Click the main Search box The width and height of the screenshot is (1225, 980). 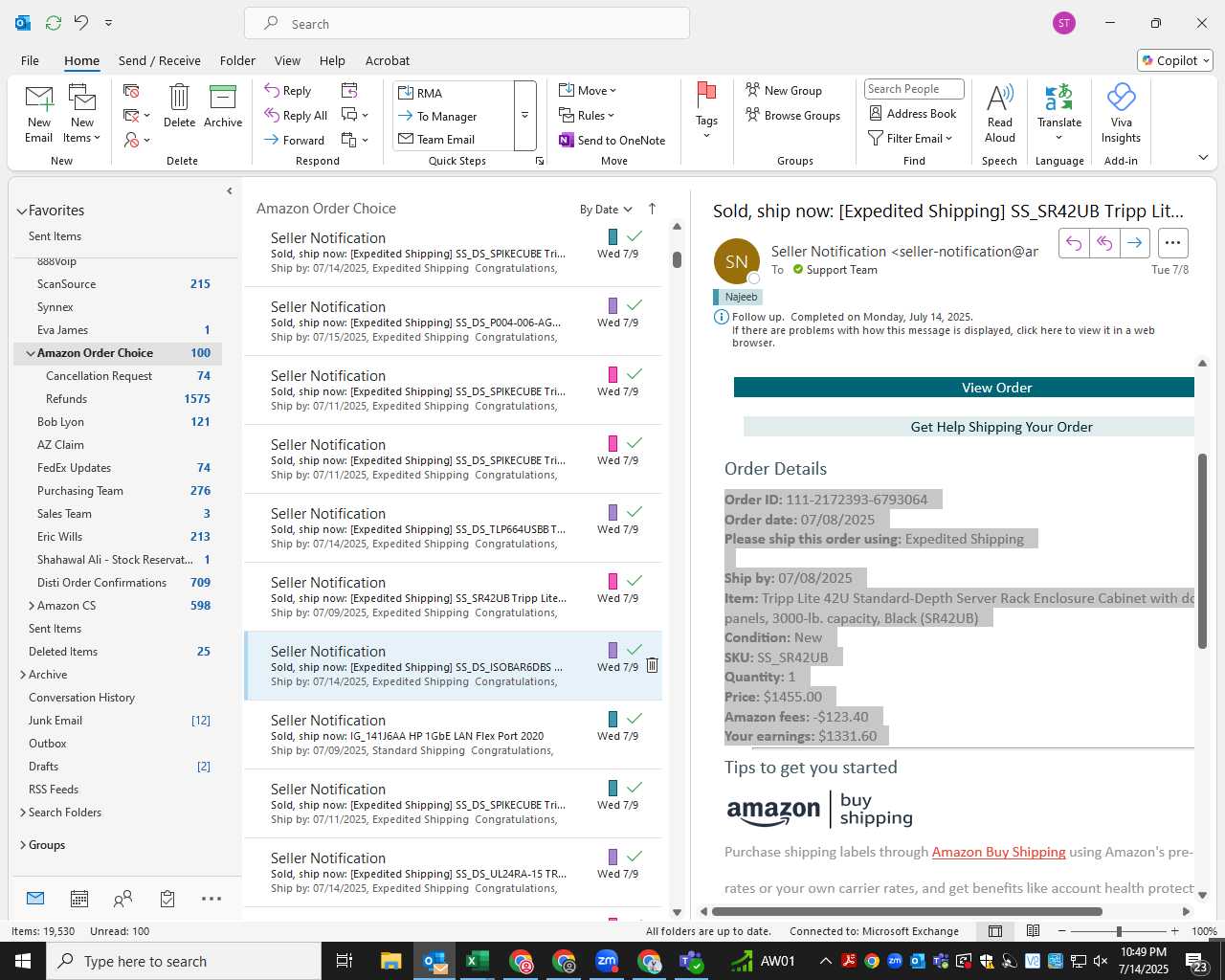pos(467,24)
